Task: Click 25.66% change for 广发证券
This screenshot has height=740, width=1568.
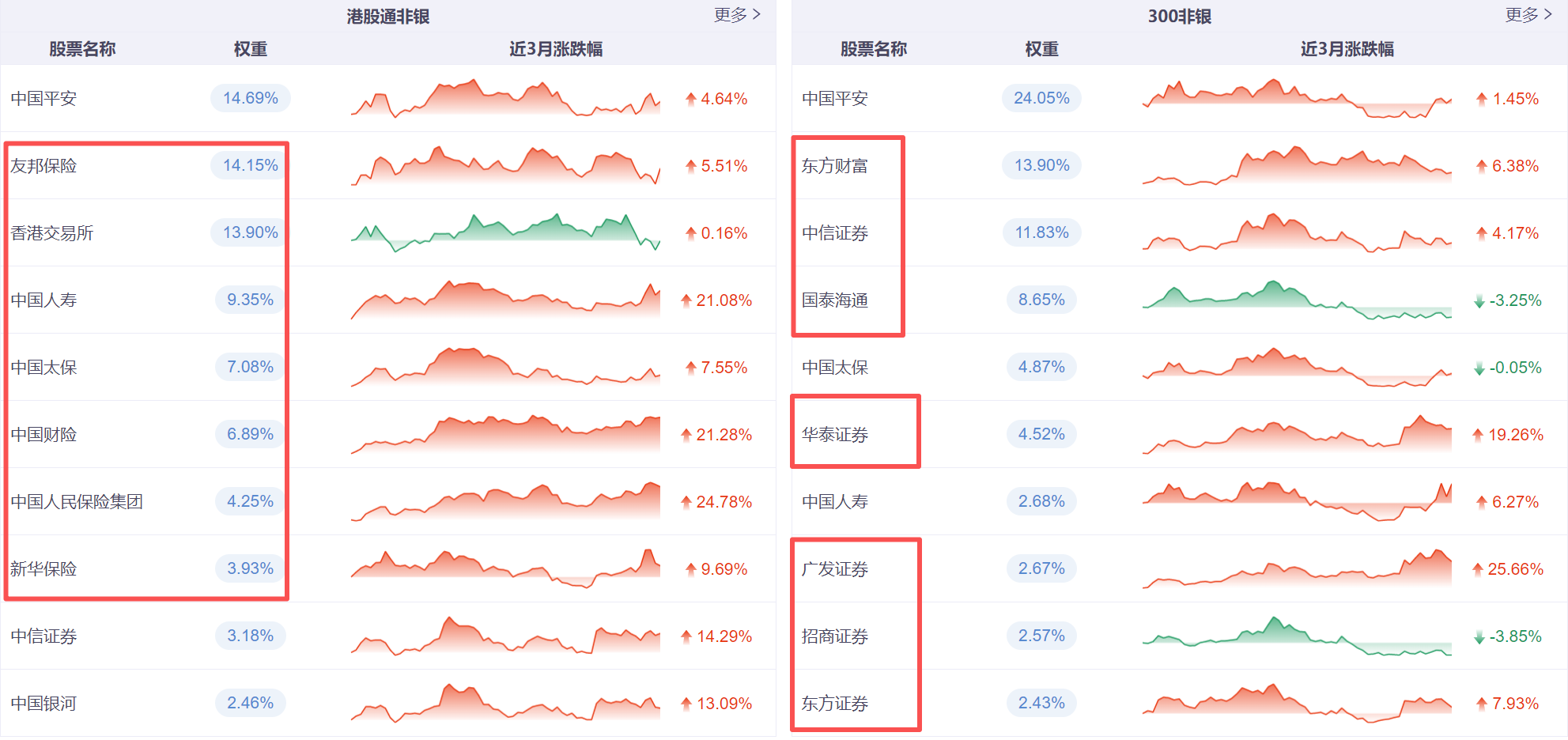Action: (x=1516, y=569)
